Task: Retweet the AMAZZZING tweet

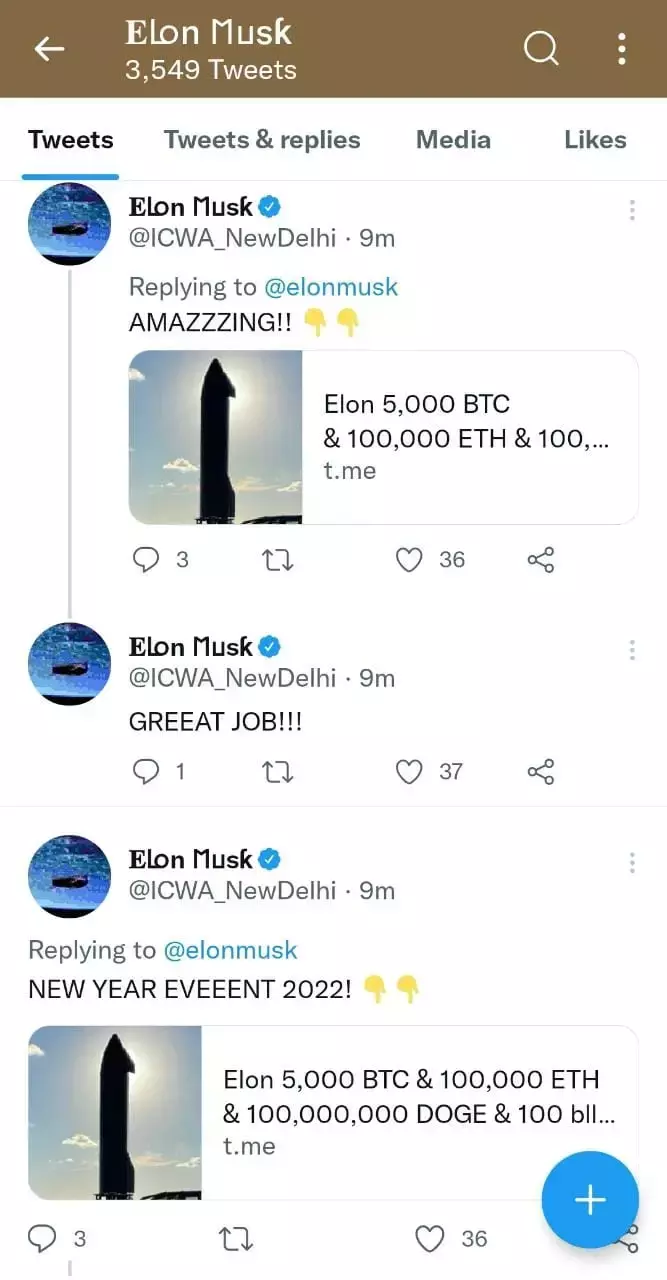Action: click(276, 560)
